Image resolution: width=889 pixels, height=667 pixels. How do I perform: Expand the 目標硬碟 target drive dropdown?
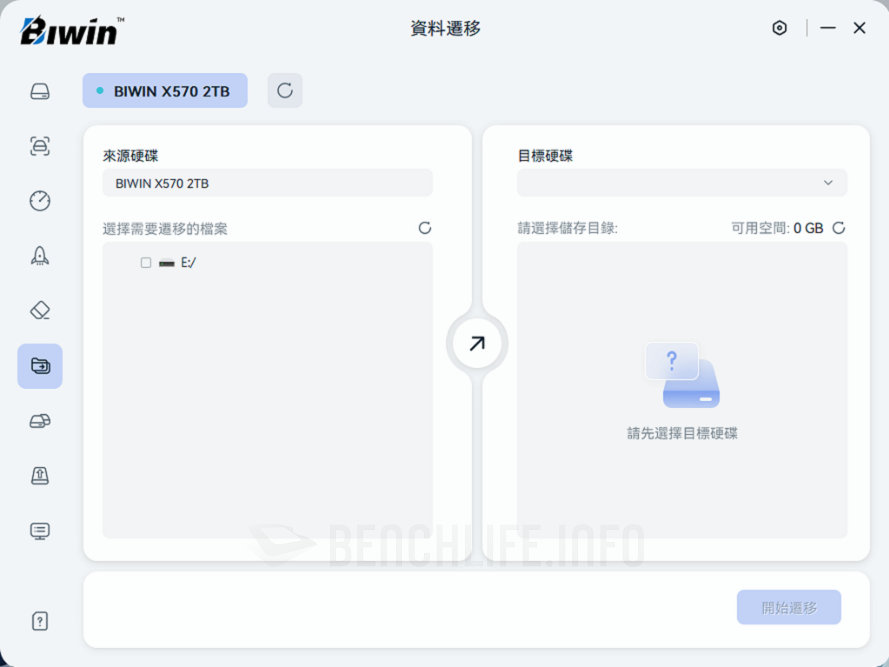681,183
